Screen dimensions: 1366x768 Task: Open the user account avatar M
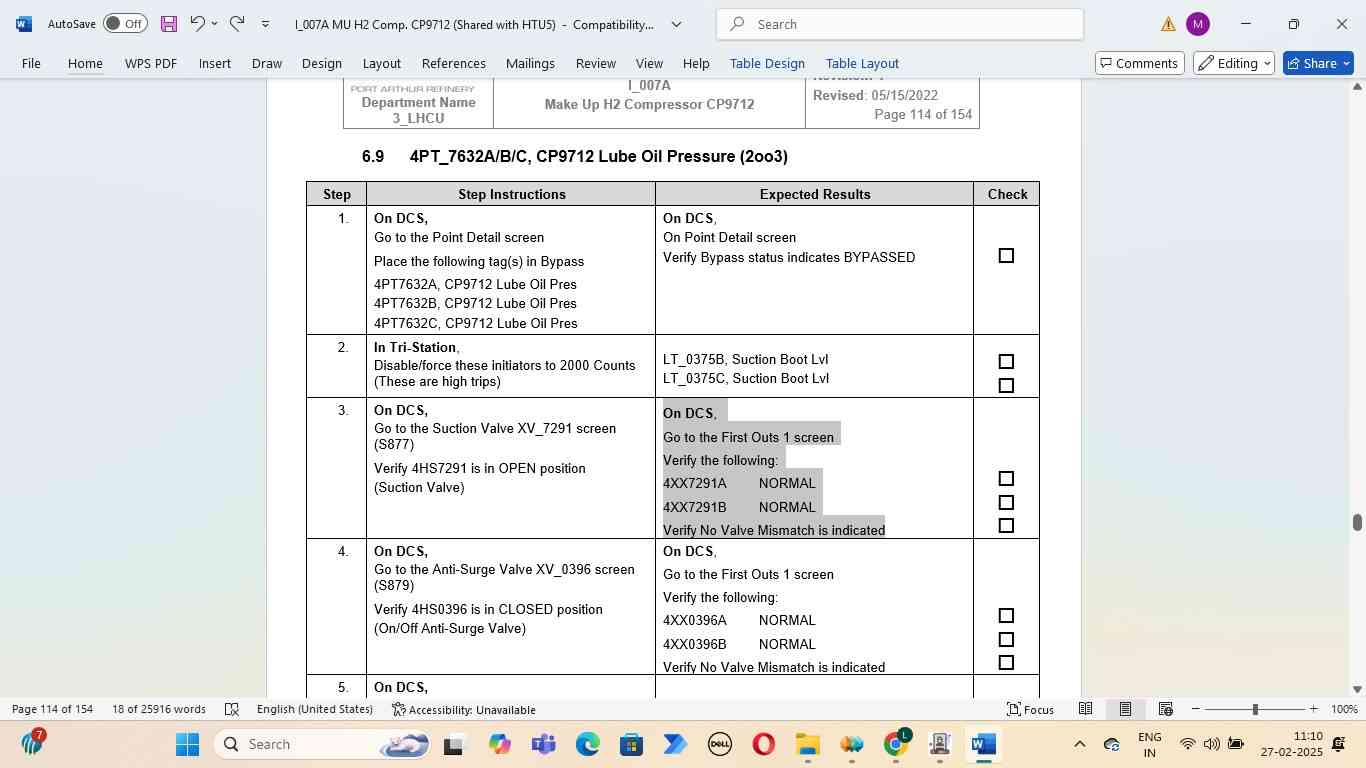1197,24
